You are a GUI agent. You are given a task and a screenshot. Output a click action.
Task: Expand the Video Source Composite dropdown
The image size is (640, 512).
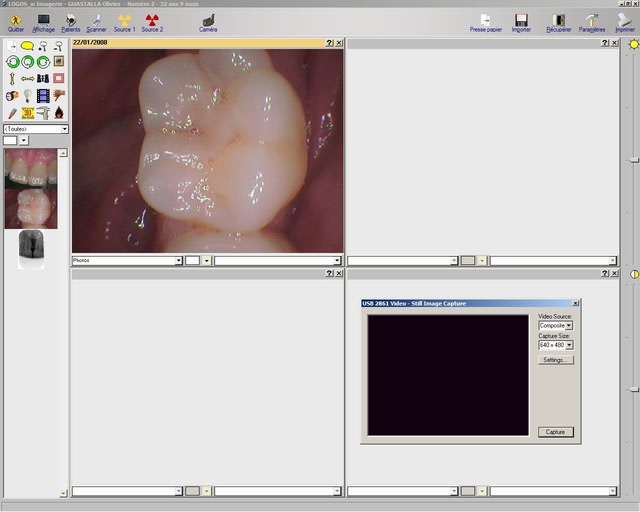(x=569, y=325)
